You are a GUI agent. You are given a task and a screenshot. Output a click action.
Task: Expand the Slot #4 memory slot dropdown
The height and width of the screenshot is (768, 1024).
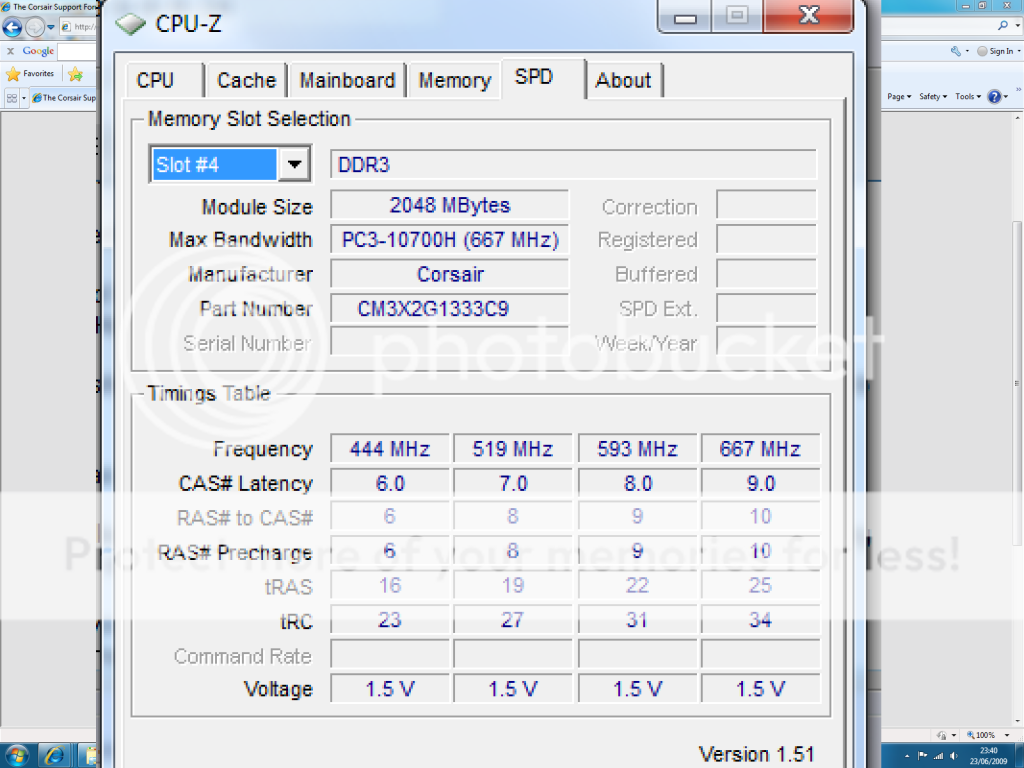click(294, 165)
